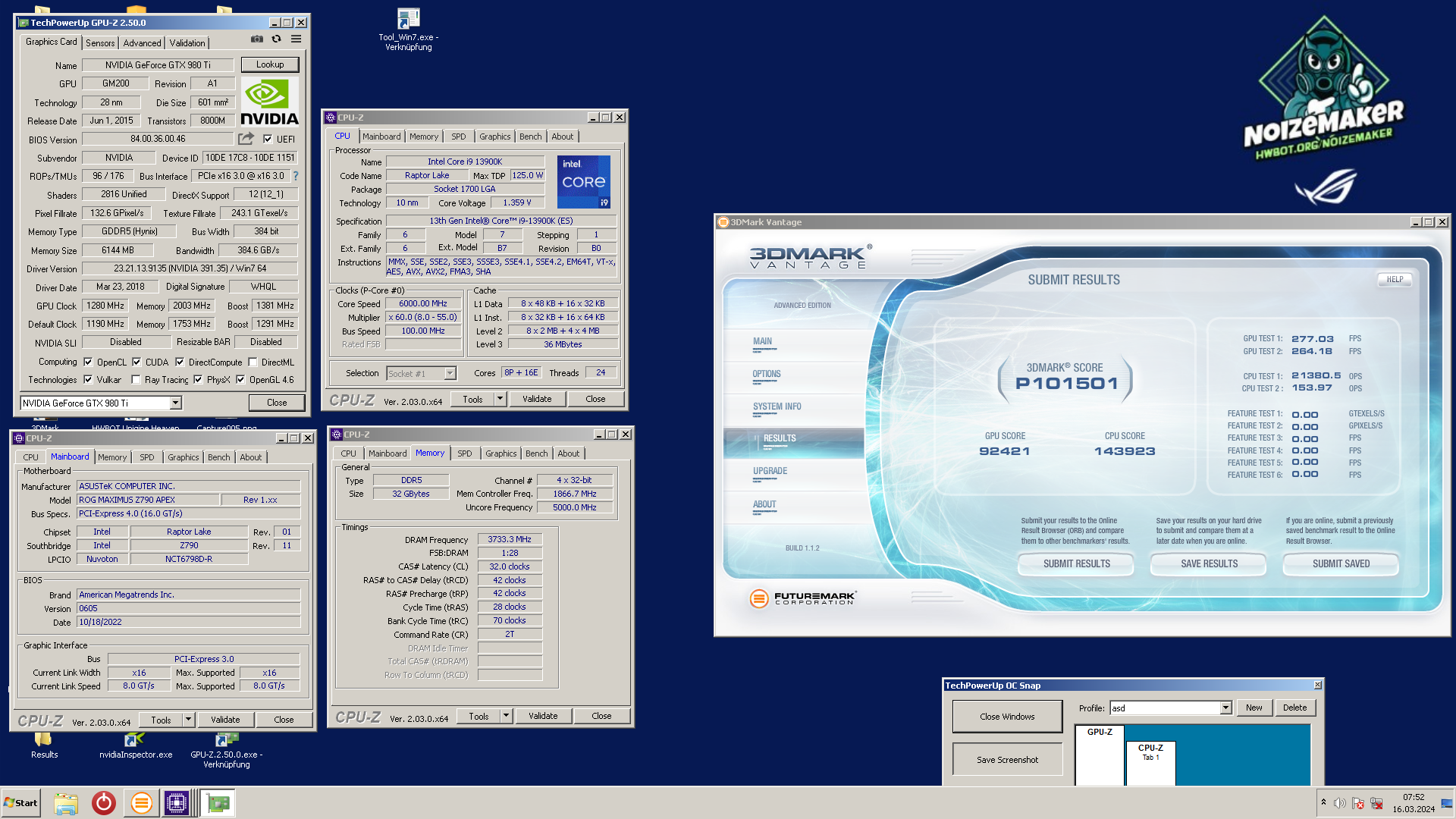Viewport: 1456px width, 819px height.
Task: Open SPD tab in CPU-Z CPU window
Action: [459, 136]
